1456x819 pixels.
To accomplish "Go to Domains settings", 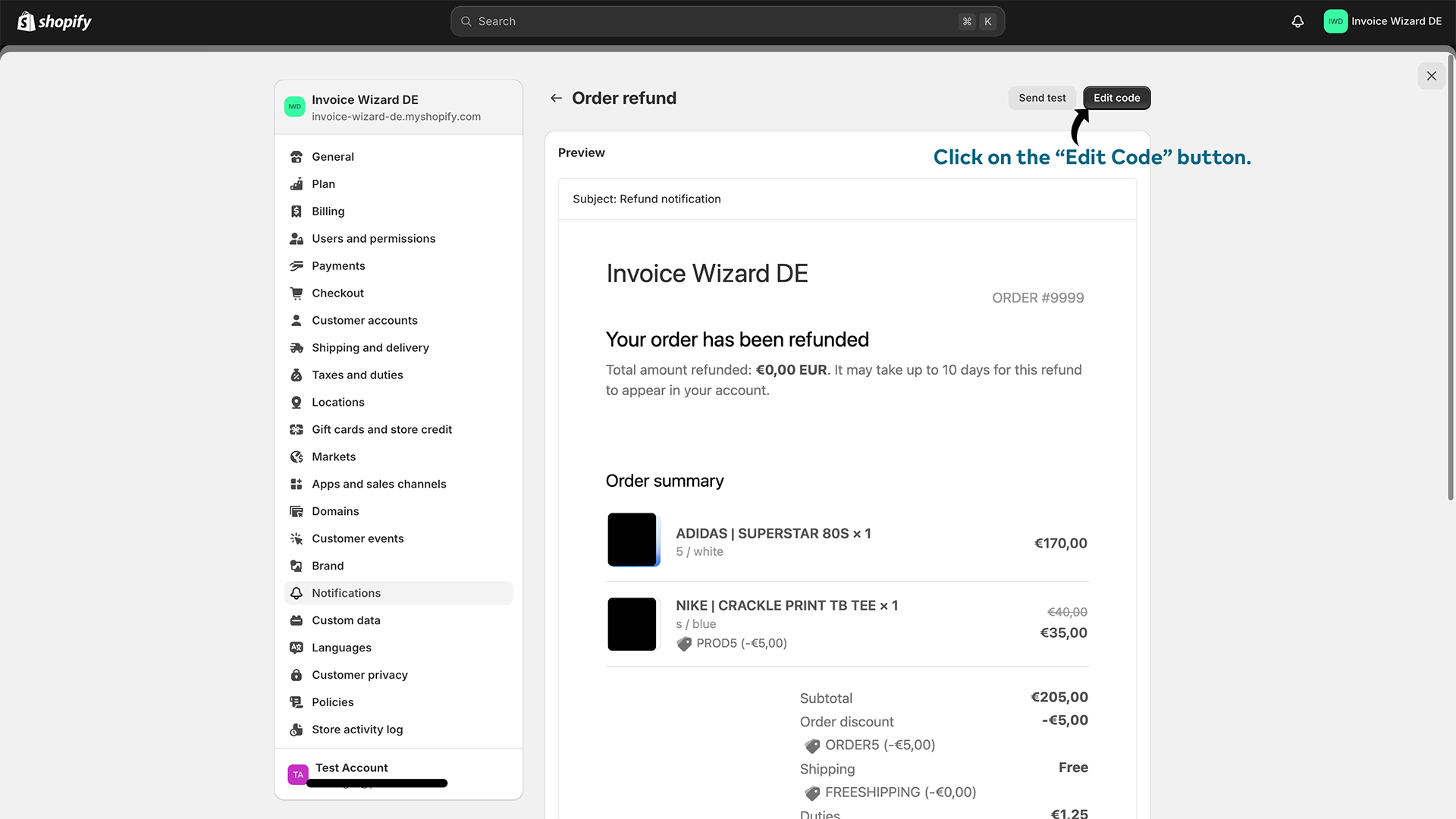I will coord(398,512).
